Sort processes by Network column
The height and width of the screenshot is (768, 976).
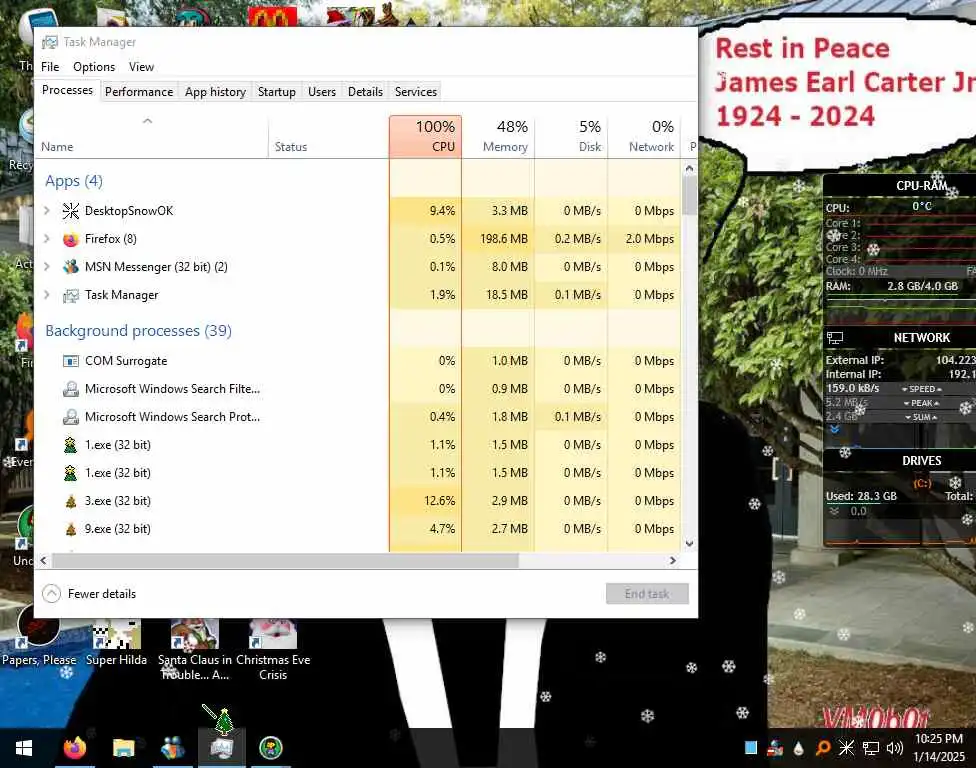(644, 136)
